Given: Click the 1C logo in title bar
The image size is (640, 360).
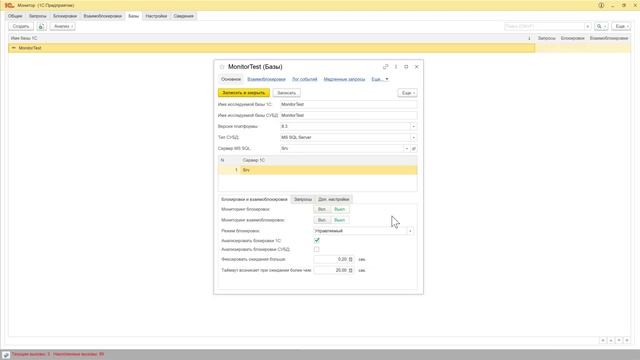Looking at the screenshot, I should point(9,5).
